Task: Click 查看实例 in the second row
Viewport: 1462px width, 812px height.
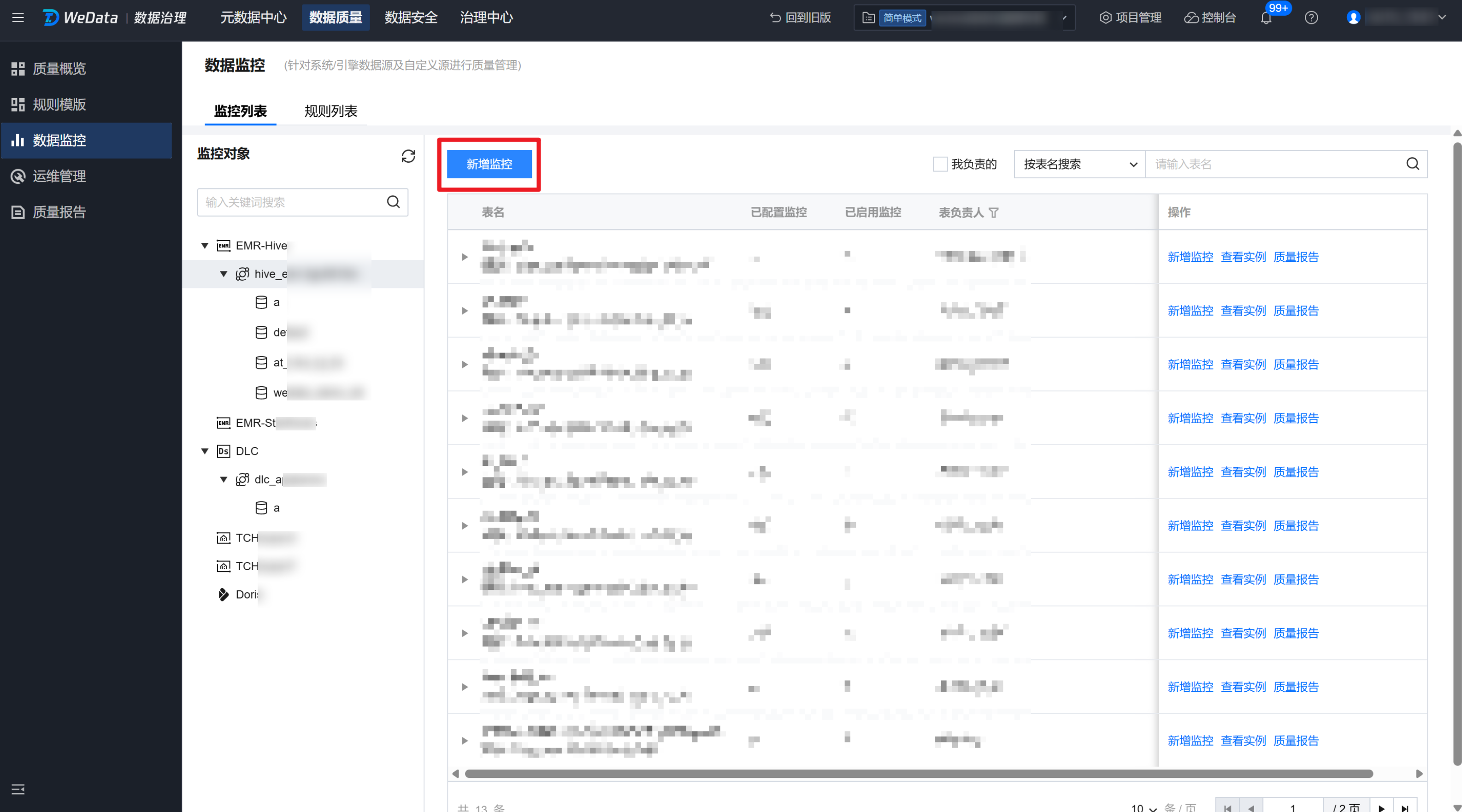Action: point(1243,311)
